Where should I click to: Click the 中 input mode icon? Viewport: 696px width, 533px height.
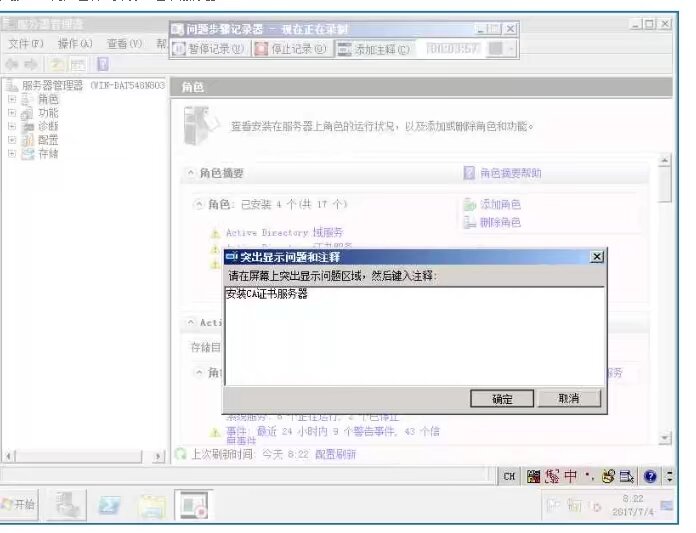coord(570,476)
